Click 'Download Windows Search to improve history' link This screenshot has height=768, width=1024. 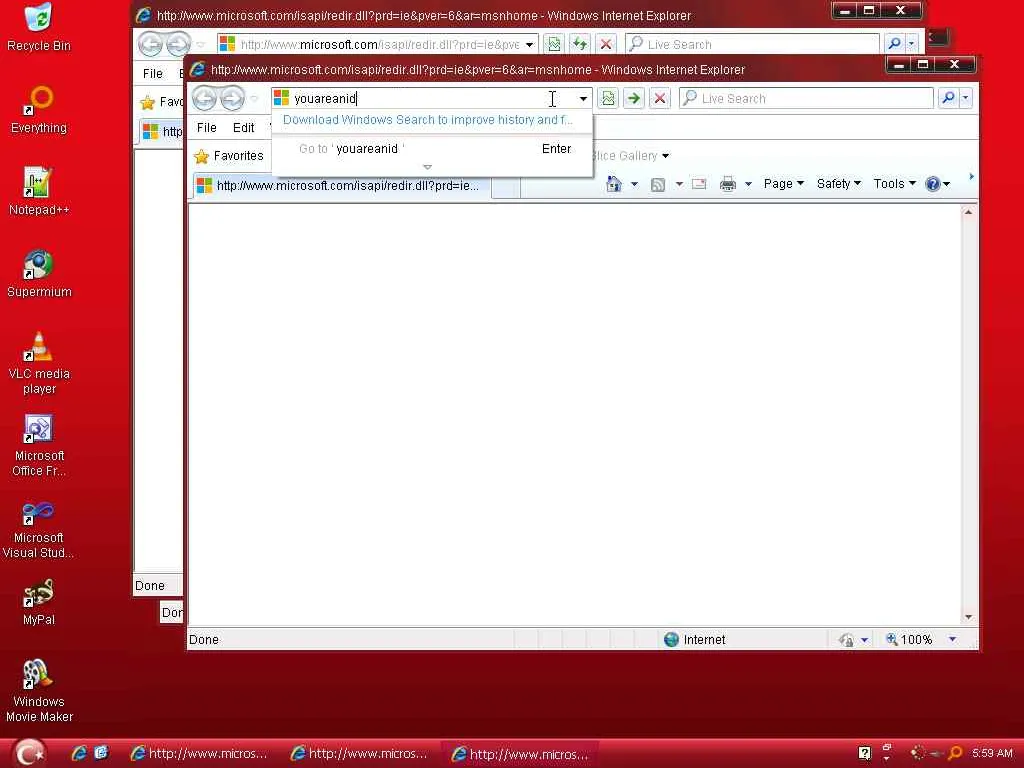coord(428,120)
